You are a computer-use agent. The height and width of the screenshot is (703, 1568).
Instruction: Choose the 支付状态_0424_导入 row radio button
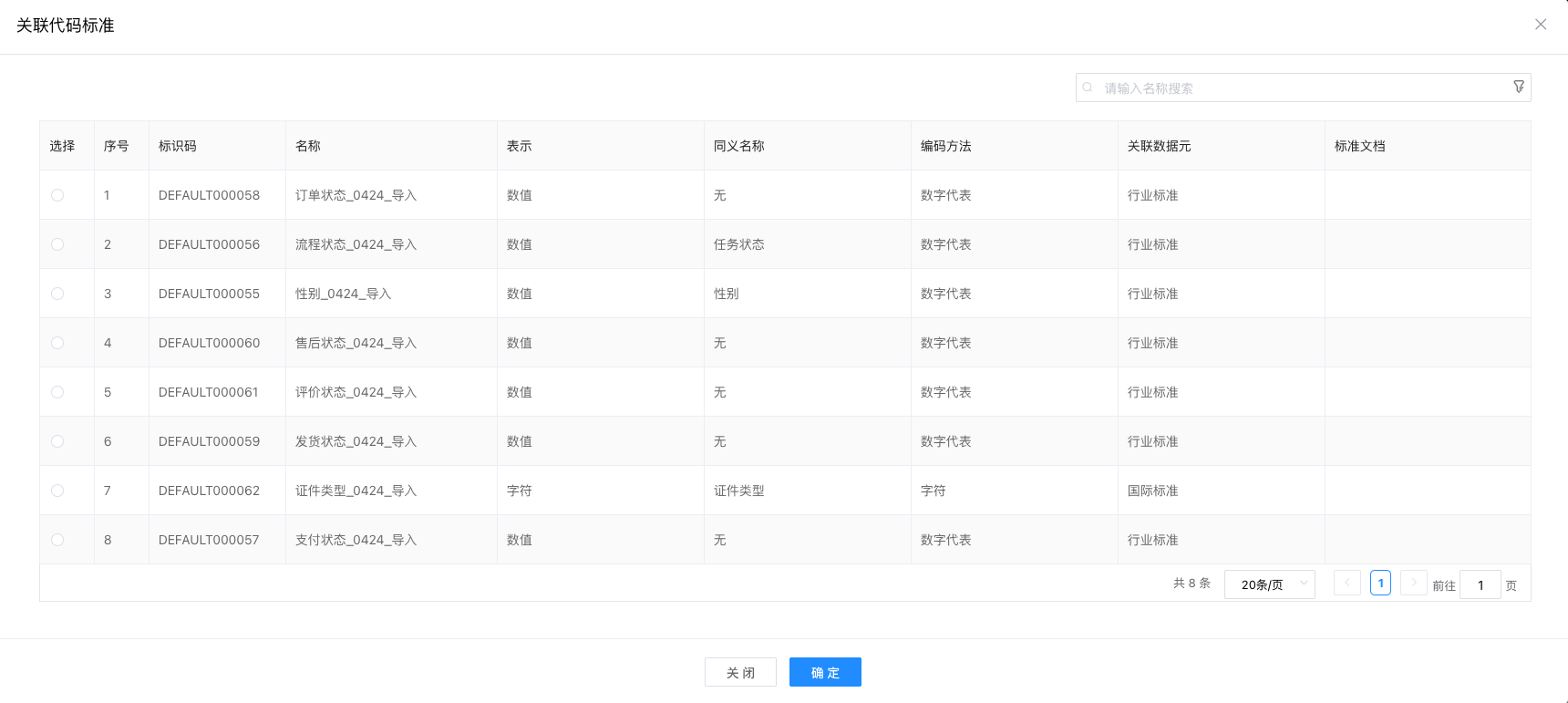click(57, 540)
